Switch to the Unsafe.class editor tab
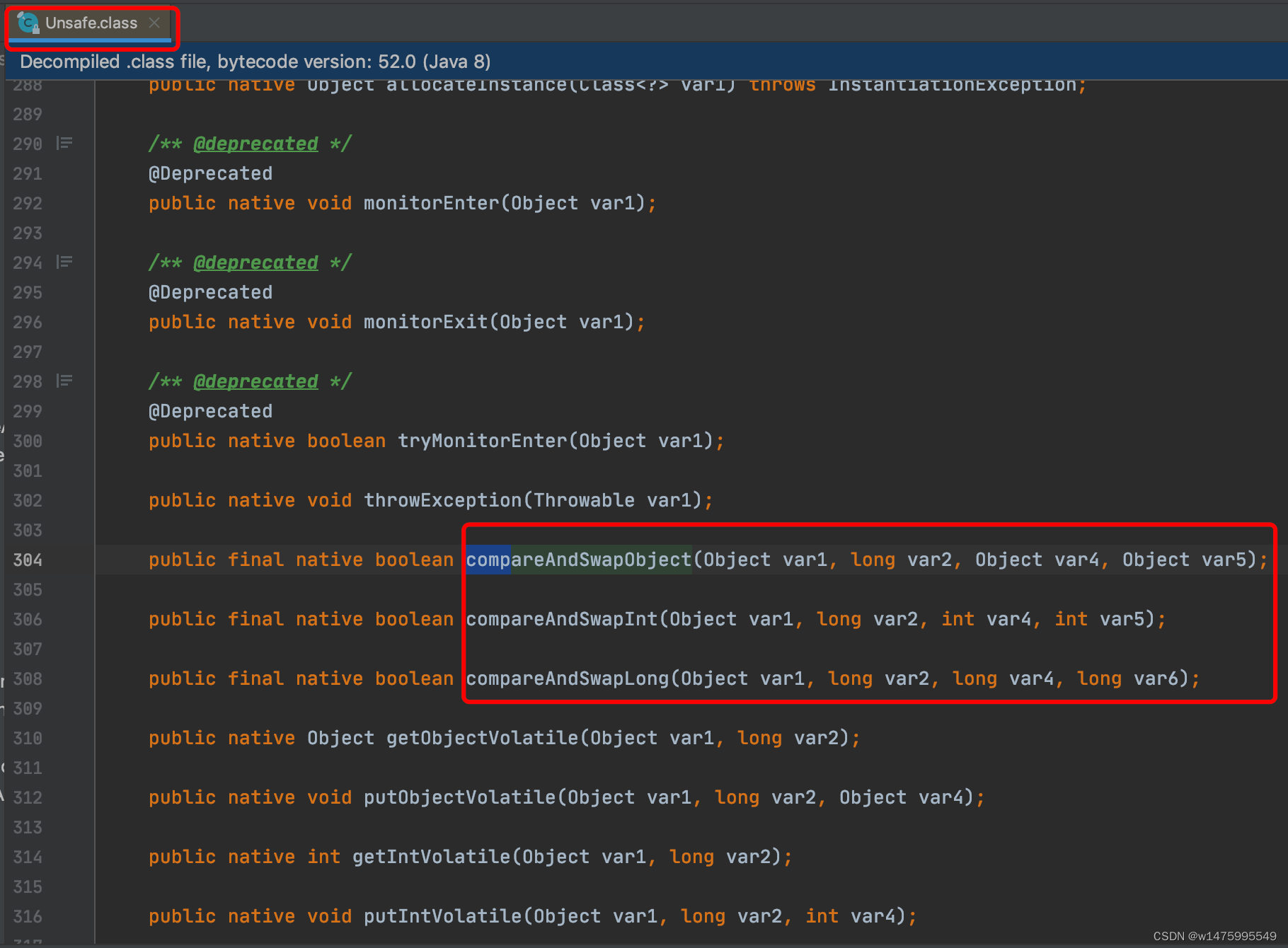The image size is (1288, 948). coord(91,23)
